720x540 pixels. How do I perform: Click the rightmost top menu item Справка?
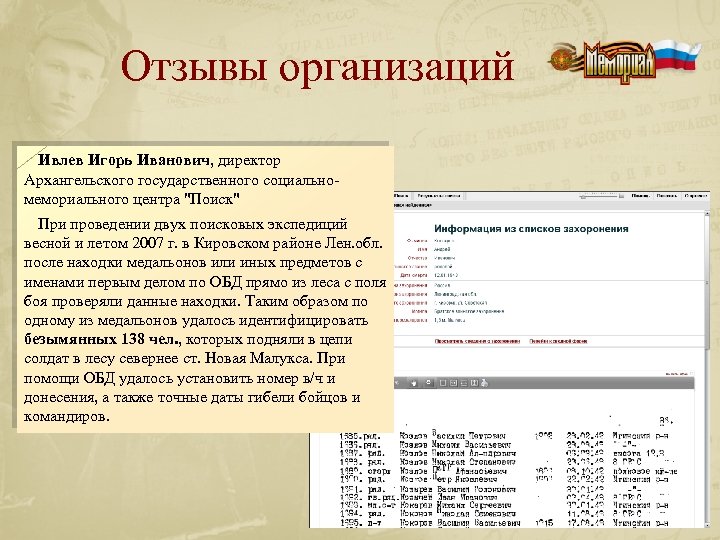696,196
